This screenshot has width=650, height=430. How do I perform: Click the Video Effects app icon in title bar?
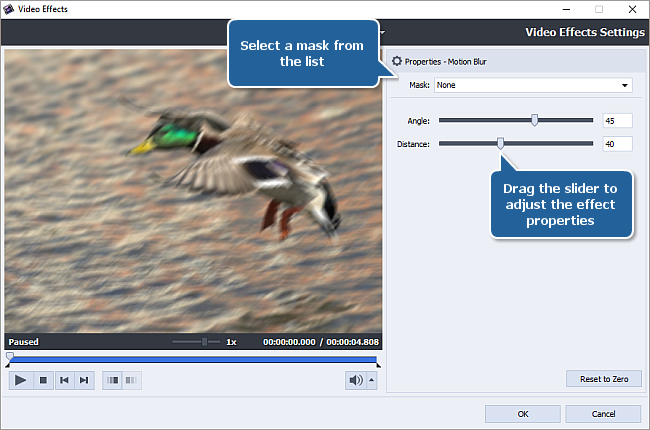(8, 9)
